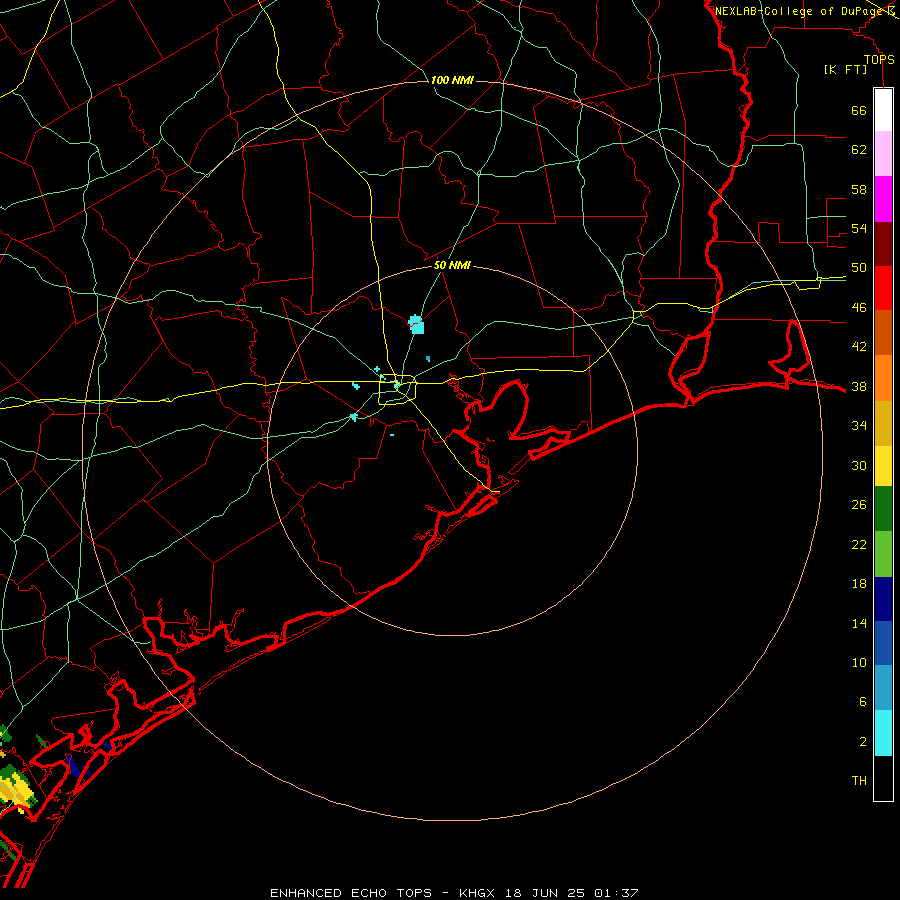Click the yellow Houston loop highway box
Image resolution: width=900 pixels, height=900 pixels.
click(397, 390)
